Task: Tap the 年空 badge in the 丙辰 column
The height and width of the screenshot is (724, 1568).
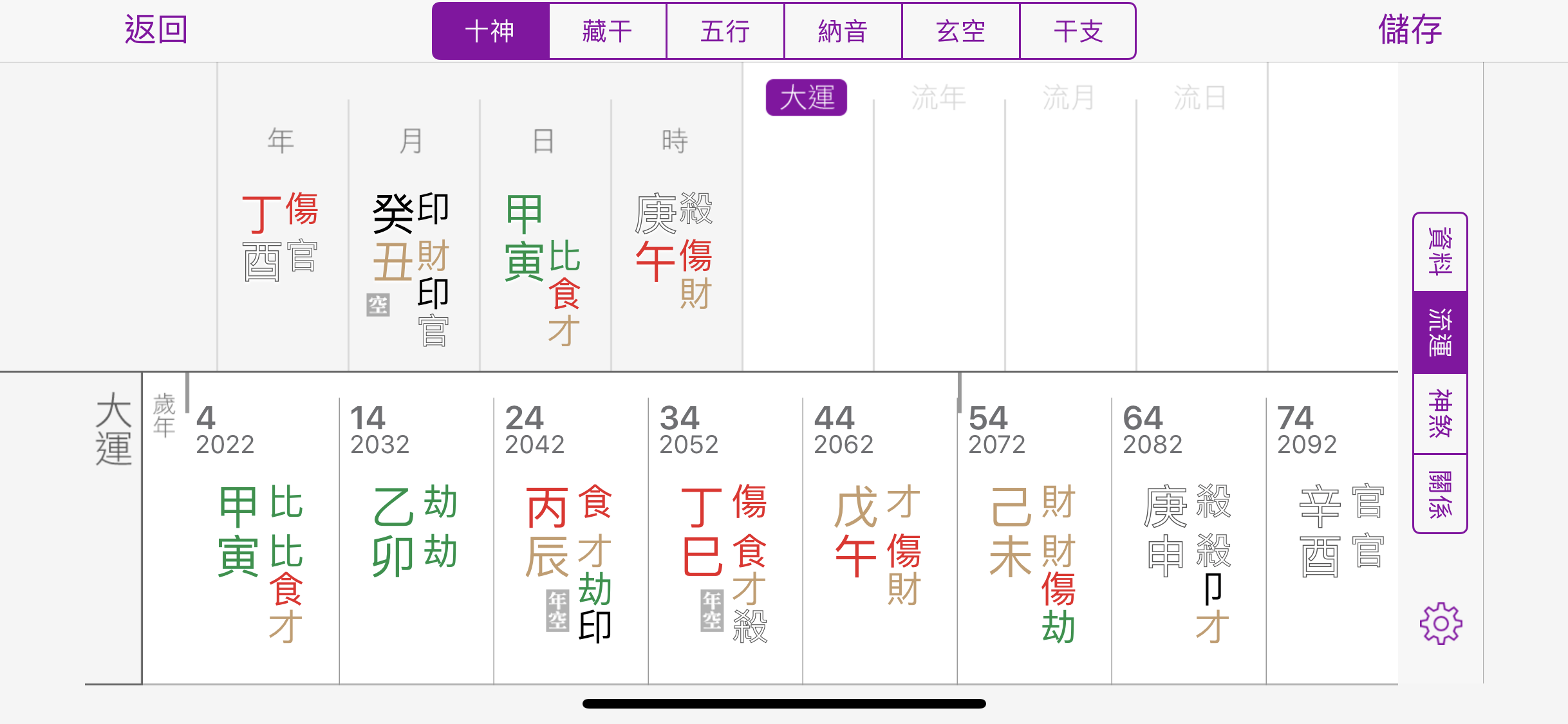Action: pyautogui.click(x=557, y=611)
